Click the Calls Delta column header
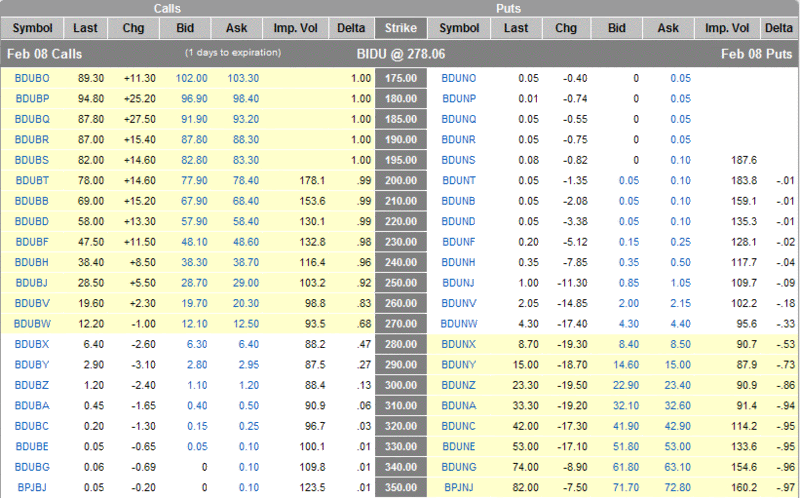Image resolution: width=800 pixels, height=498 pixels. click(x=351, y=28)
